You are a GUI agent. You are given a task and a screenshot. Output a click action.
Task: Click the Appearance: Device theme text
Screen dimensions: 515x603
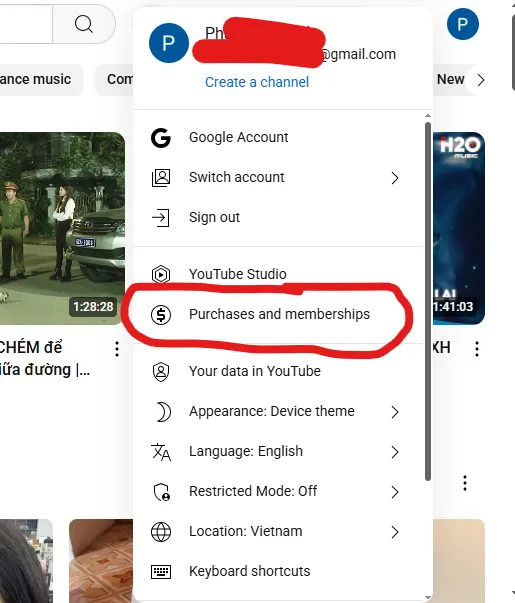coord(272,411)
